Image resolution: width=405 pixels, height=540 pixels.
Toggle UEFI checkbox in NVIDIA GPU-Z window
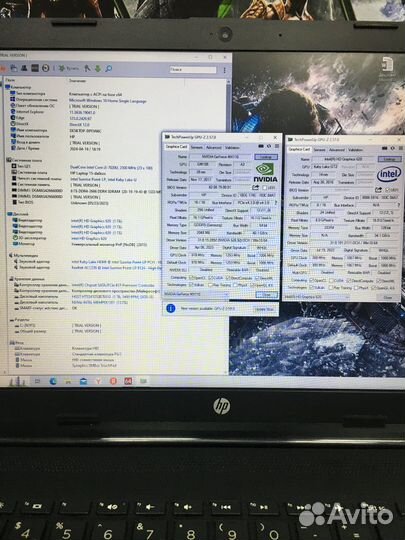click(264, 188)
